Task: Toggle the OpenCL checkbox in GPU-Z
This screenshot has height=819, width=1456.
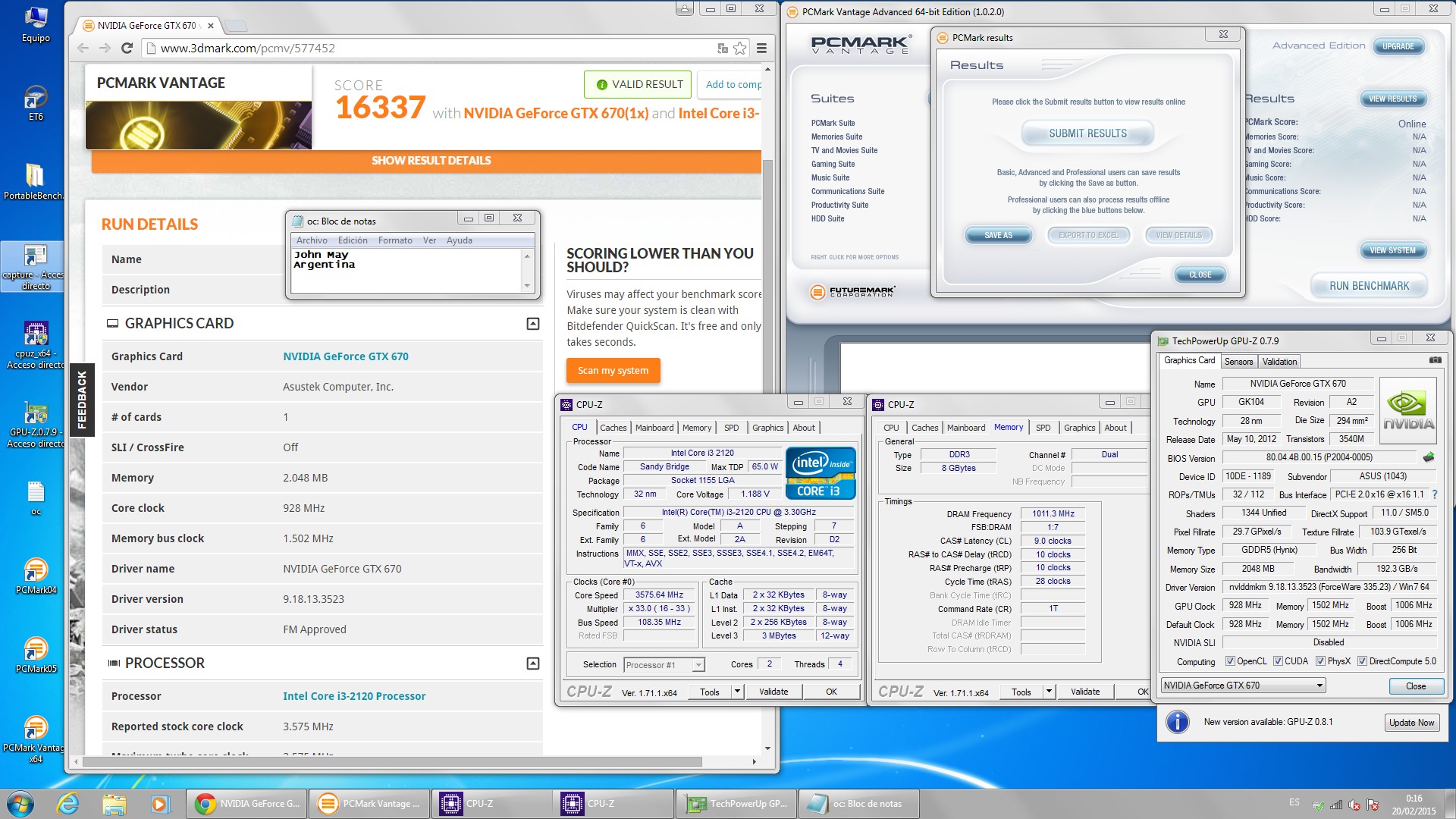Action: click(1230, 661)
